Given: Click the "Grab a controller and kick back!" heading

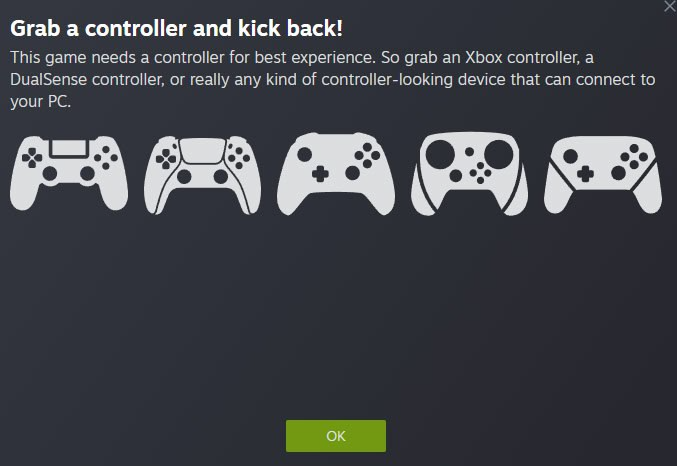Looking at the screenshot, I should click(176, 29).
